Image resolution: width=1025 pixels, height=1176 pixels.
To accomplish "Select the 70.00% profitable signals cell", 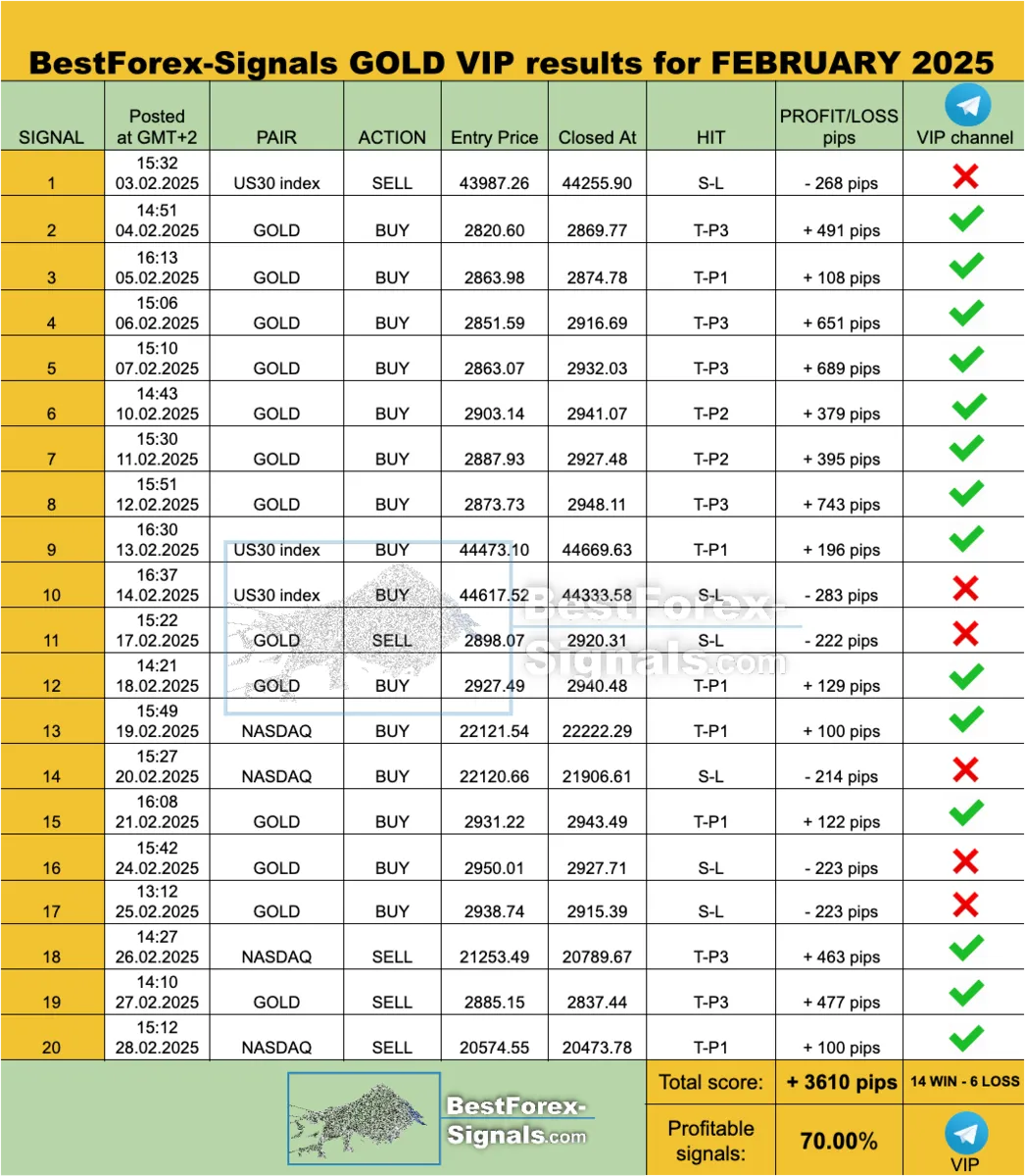I will pos(839,1141).
